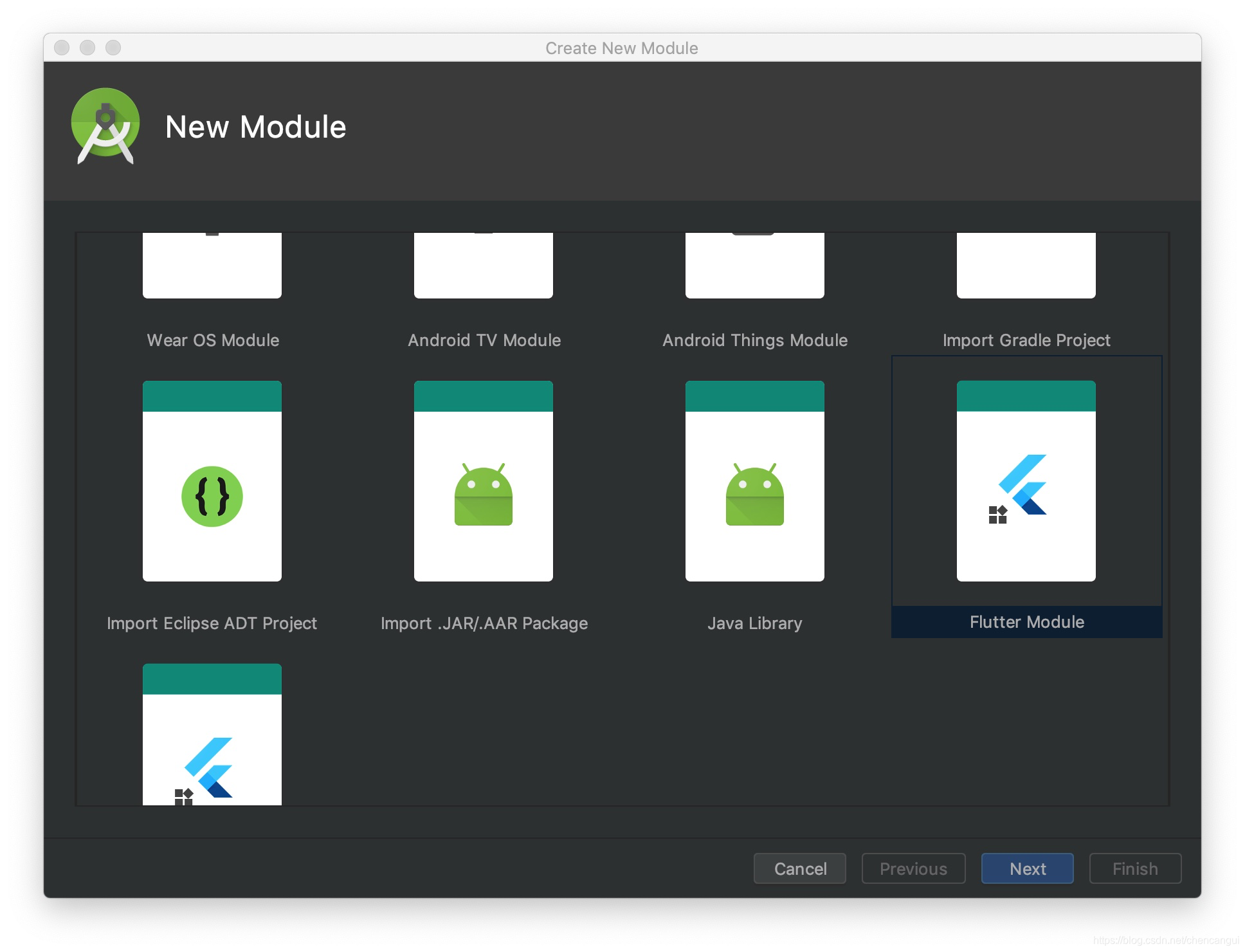Select the Android TV Module thumbnail
The width and height of the screenshot is (1245, 952).
[484, 266]
